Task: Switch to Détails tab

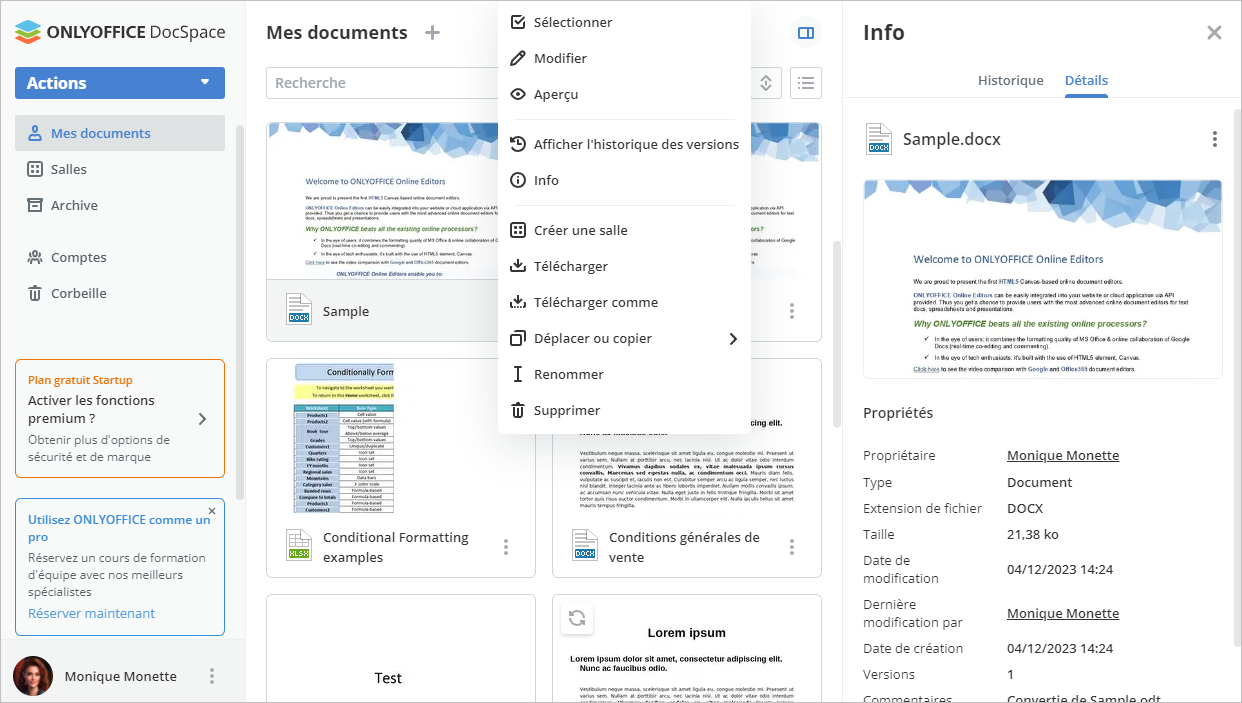Action: tap(1086, 80)
